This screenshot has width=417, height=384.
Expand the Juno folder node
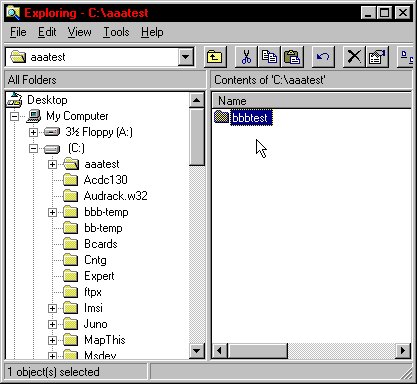(52, 324)
